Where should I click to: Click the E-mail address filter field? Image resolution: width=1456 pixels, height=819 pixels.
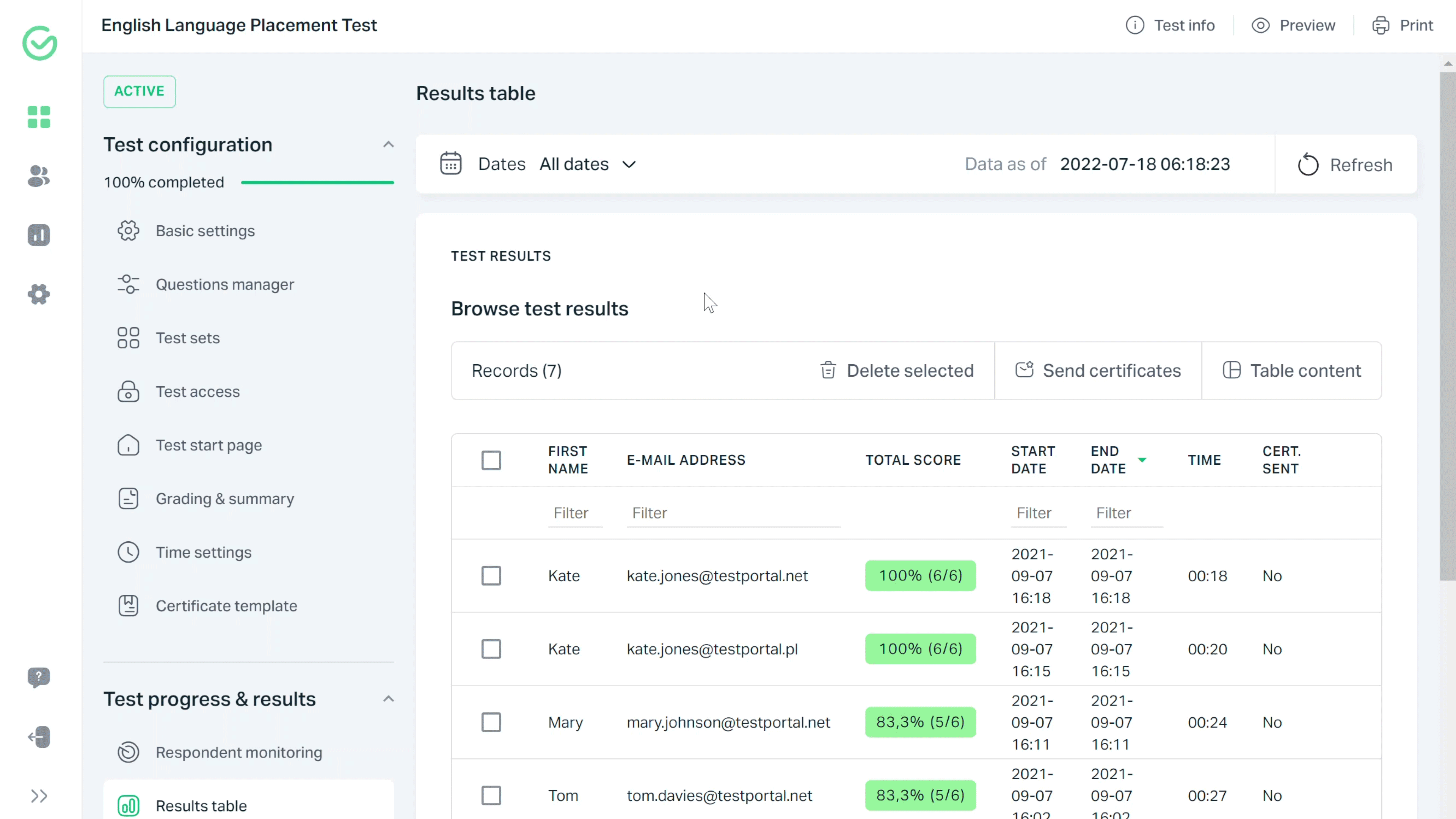733,513
